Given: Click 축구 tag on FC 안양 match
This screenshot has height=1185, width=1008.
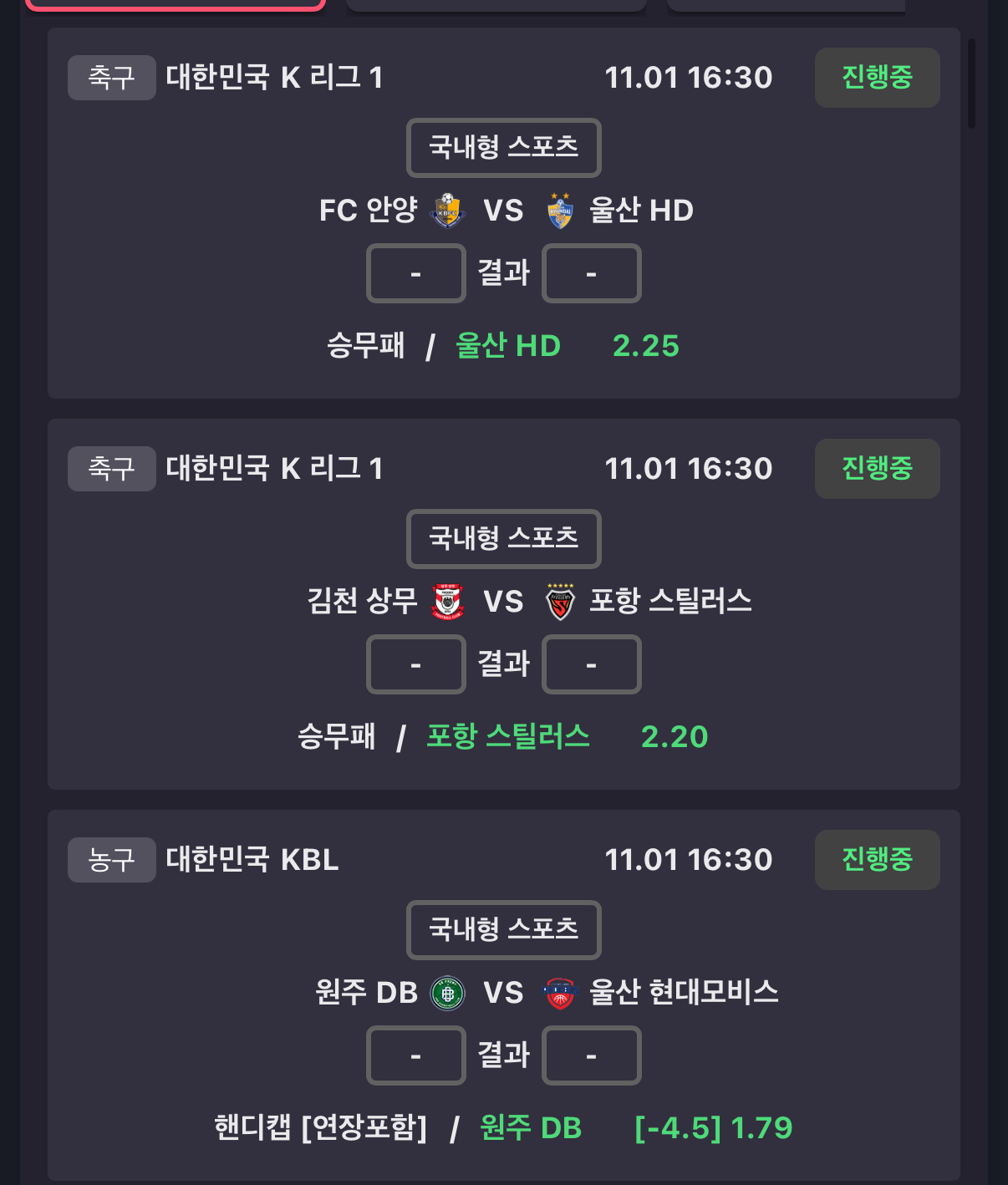Looking at the screenshot, I should (x=111, y=78).
